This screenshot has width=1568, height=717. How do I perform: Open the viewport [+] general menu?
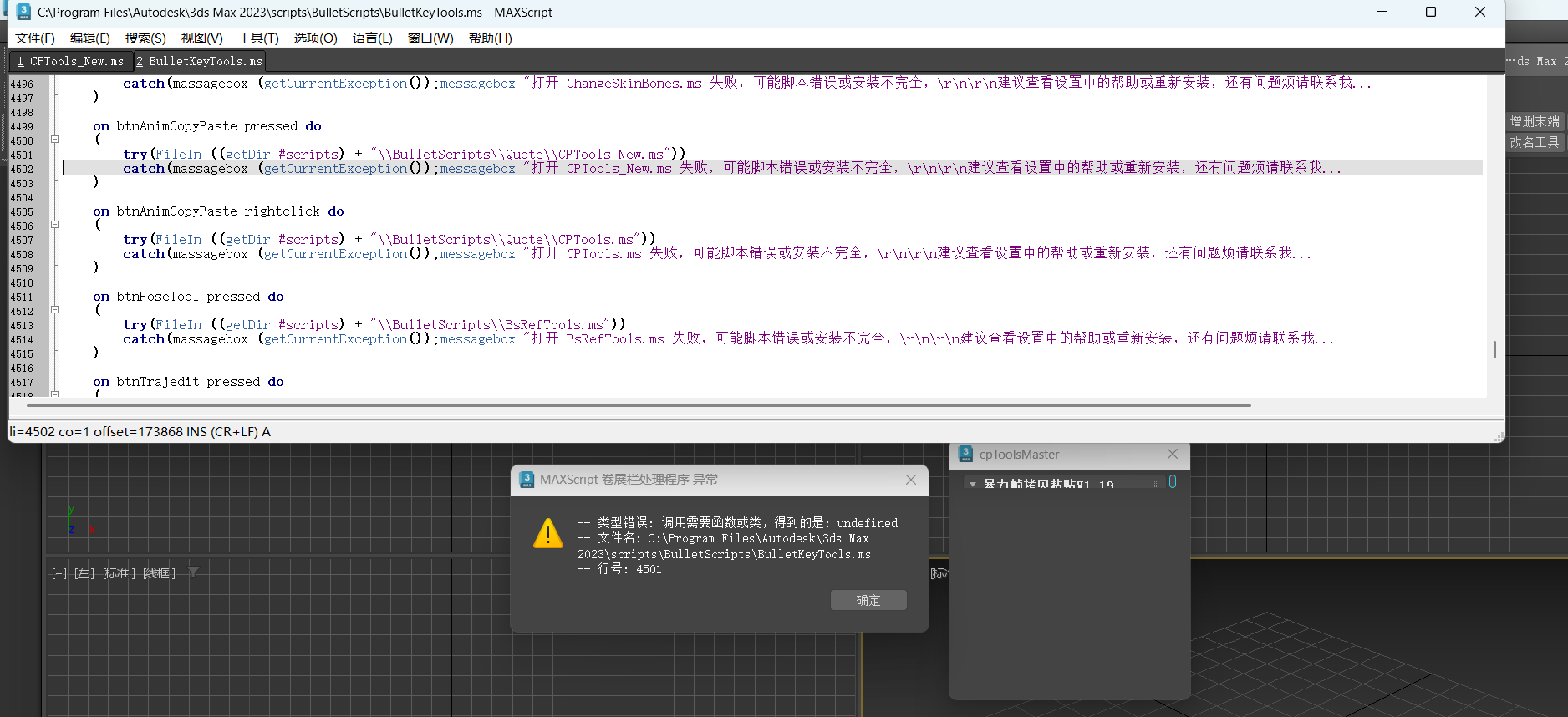(x=59, y=573)
